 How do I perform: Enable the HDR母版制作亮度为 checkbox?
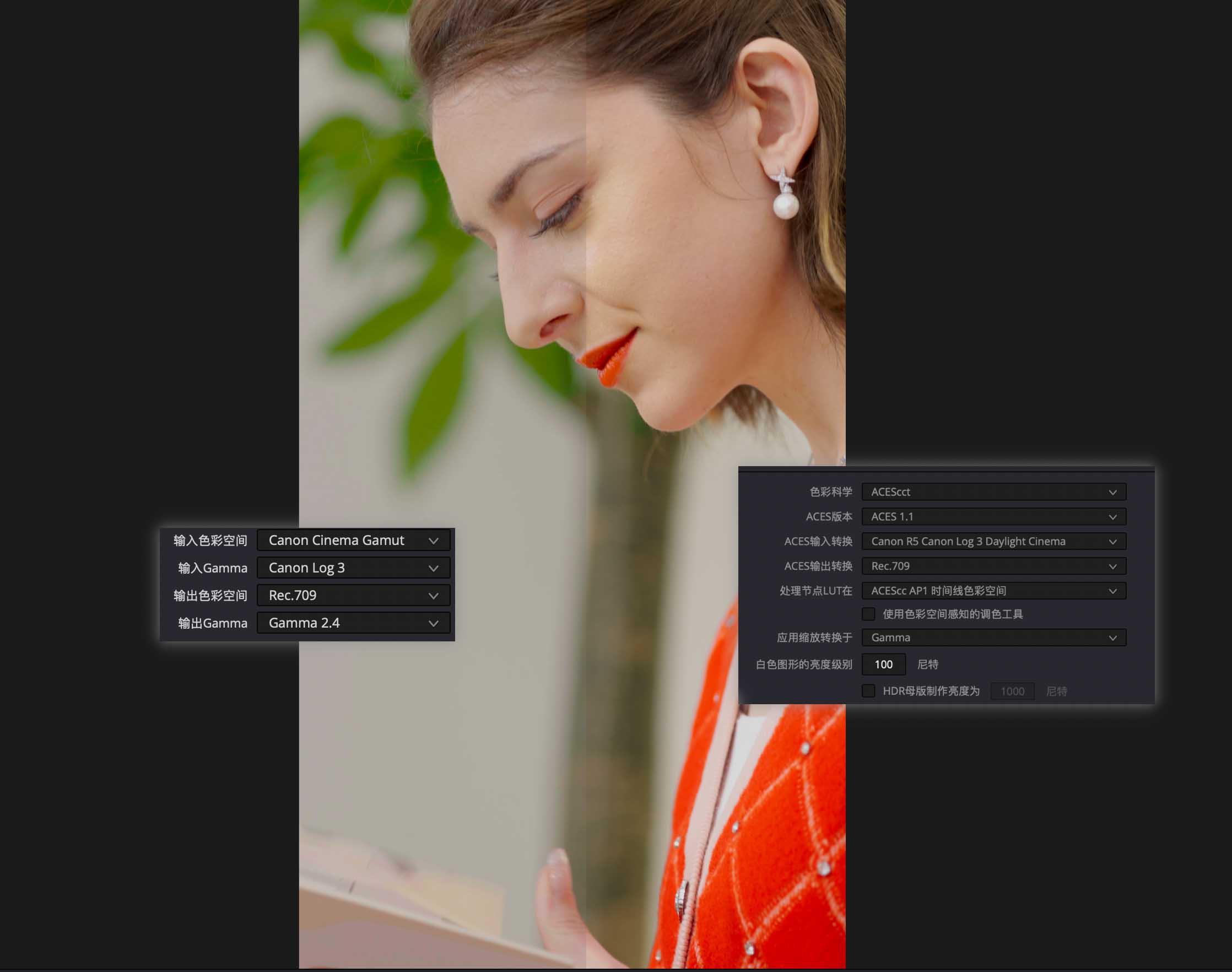point(868,691)
